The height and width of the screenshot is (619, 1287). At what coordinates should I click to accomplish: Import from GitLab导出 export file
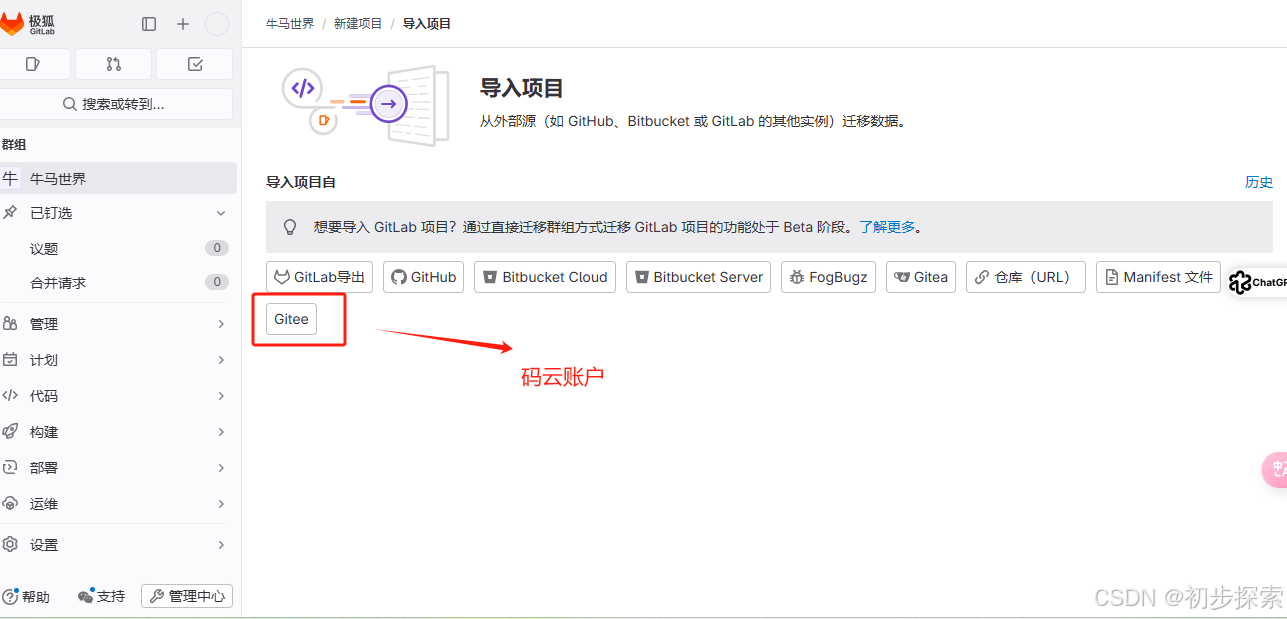tap(319, 277)
